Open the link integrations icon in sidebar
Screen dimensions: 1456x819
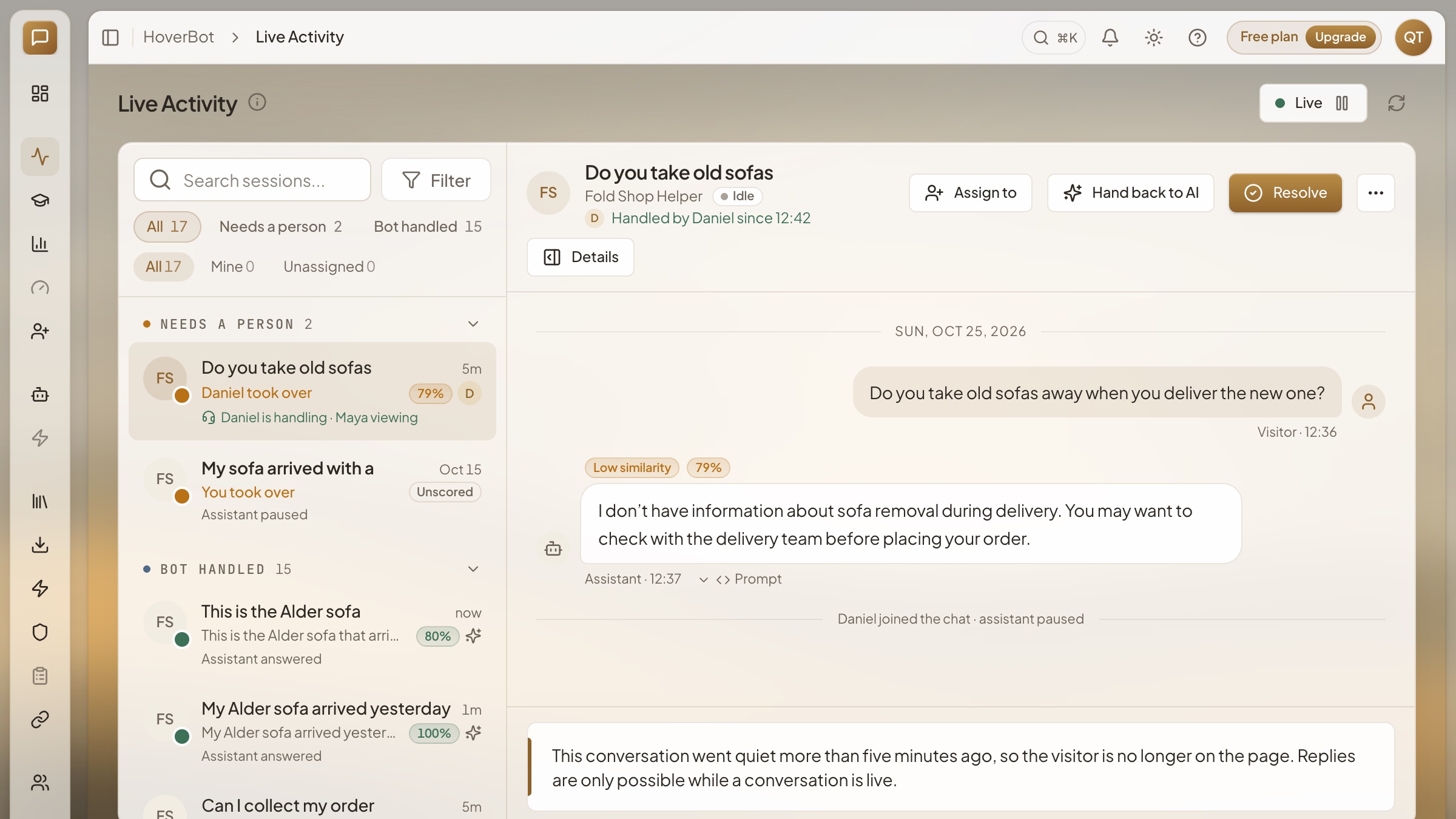click(40, 720)
